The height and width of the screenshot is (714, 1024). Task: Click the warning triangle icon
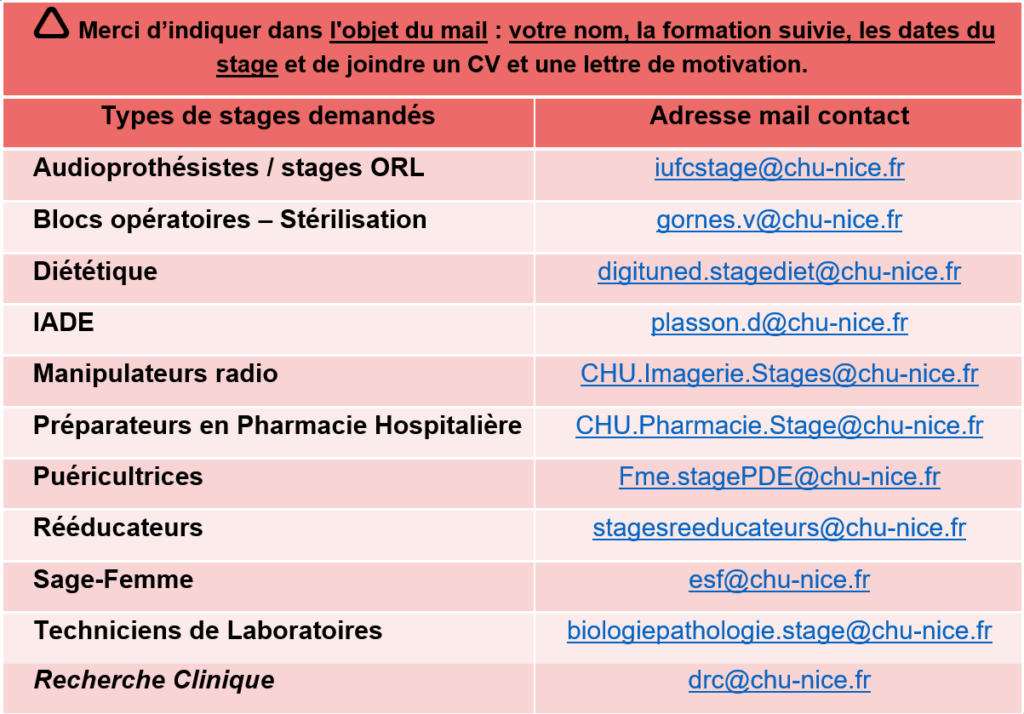pos(51,26)
